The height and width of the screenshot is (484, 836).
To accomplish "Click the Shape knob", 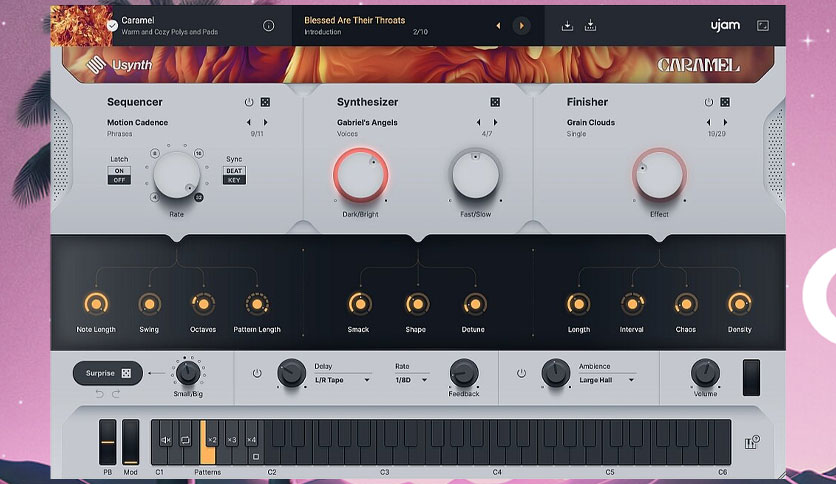I will [417, 304].
